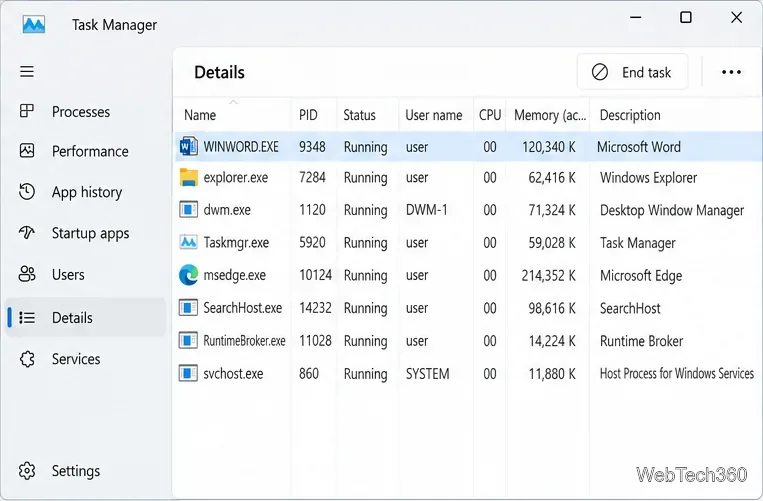This screenshot has width=763, height=501.
Task: Select the SearchHost.exe process name
Action: click(x=242, y=307)
